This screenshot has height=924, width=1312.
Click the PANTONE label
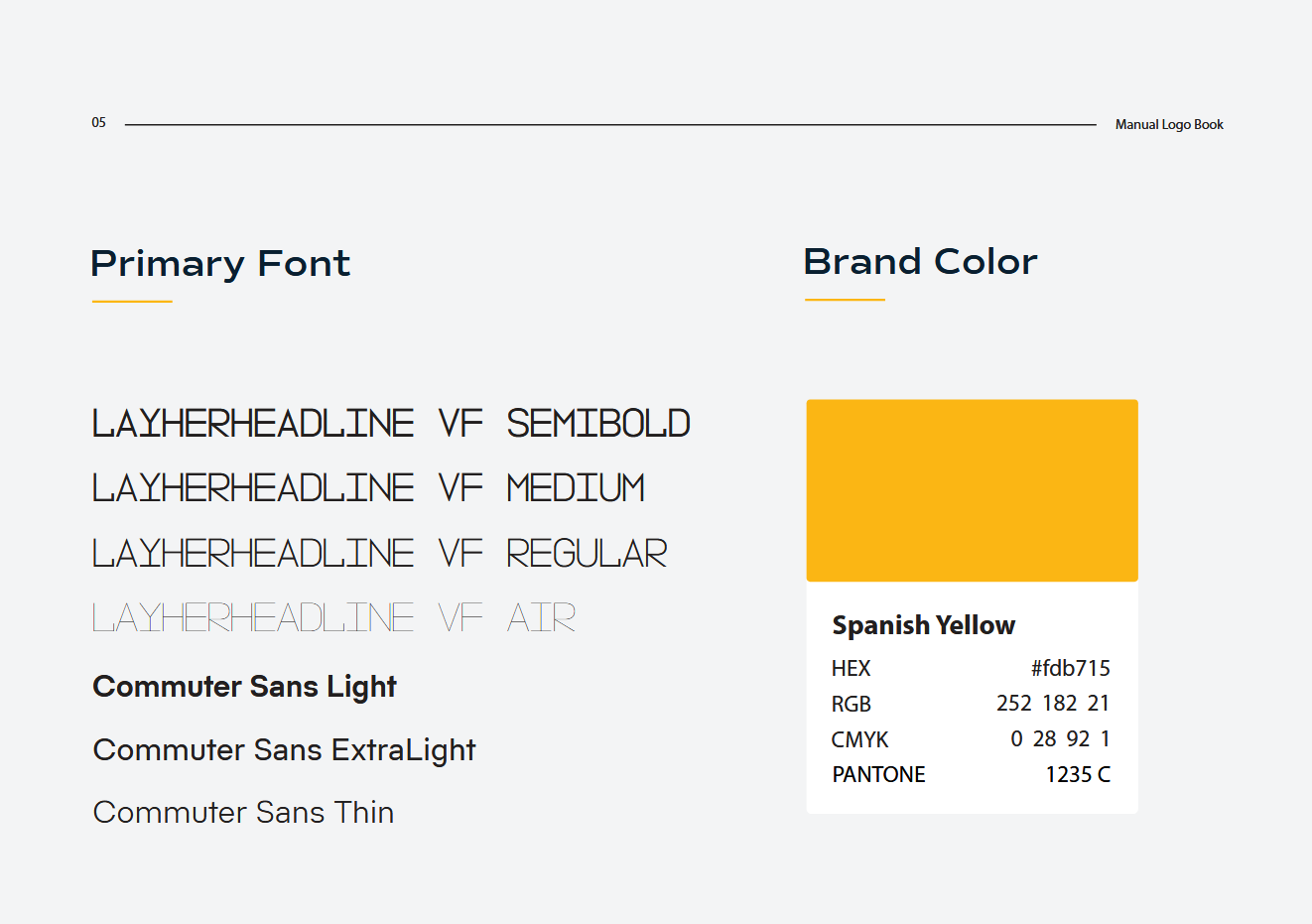click(x=878, y=775)
